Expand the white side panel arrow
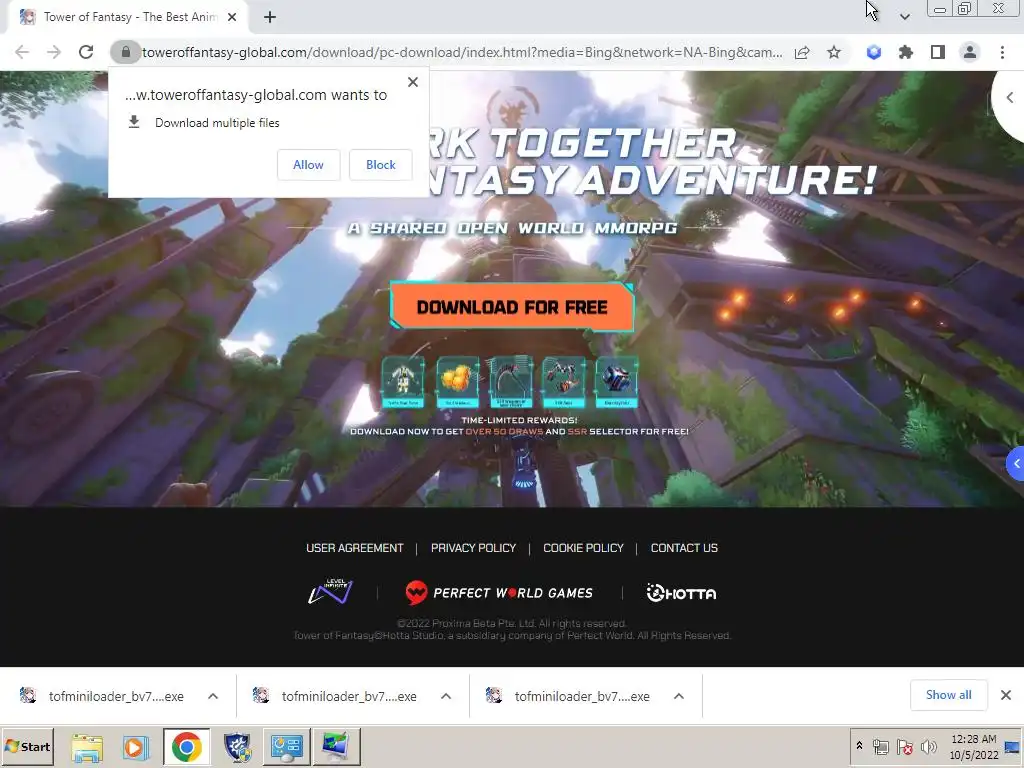1024x768 pixels. pyautogui.click(x=1009, y=98)
